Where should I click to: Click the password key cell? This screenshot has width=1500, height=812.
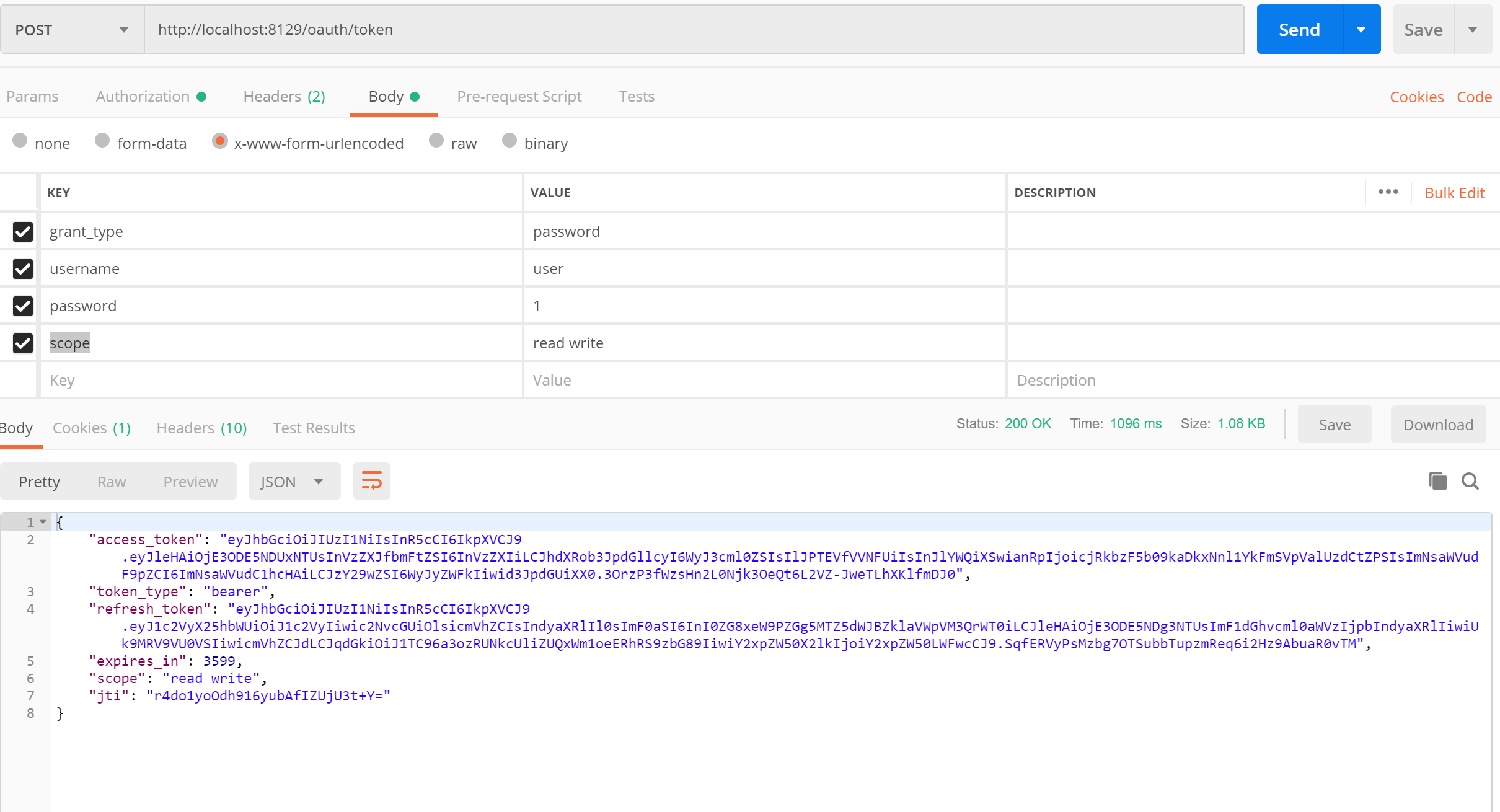[x=281, y=306]
